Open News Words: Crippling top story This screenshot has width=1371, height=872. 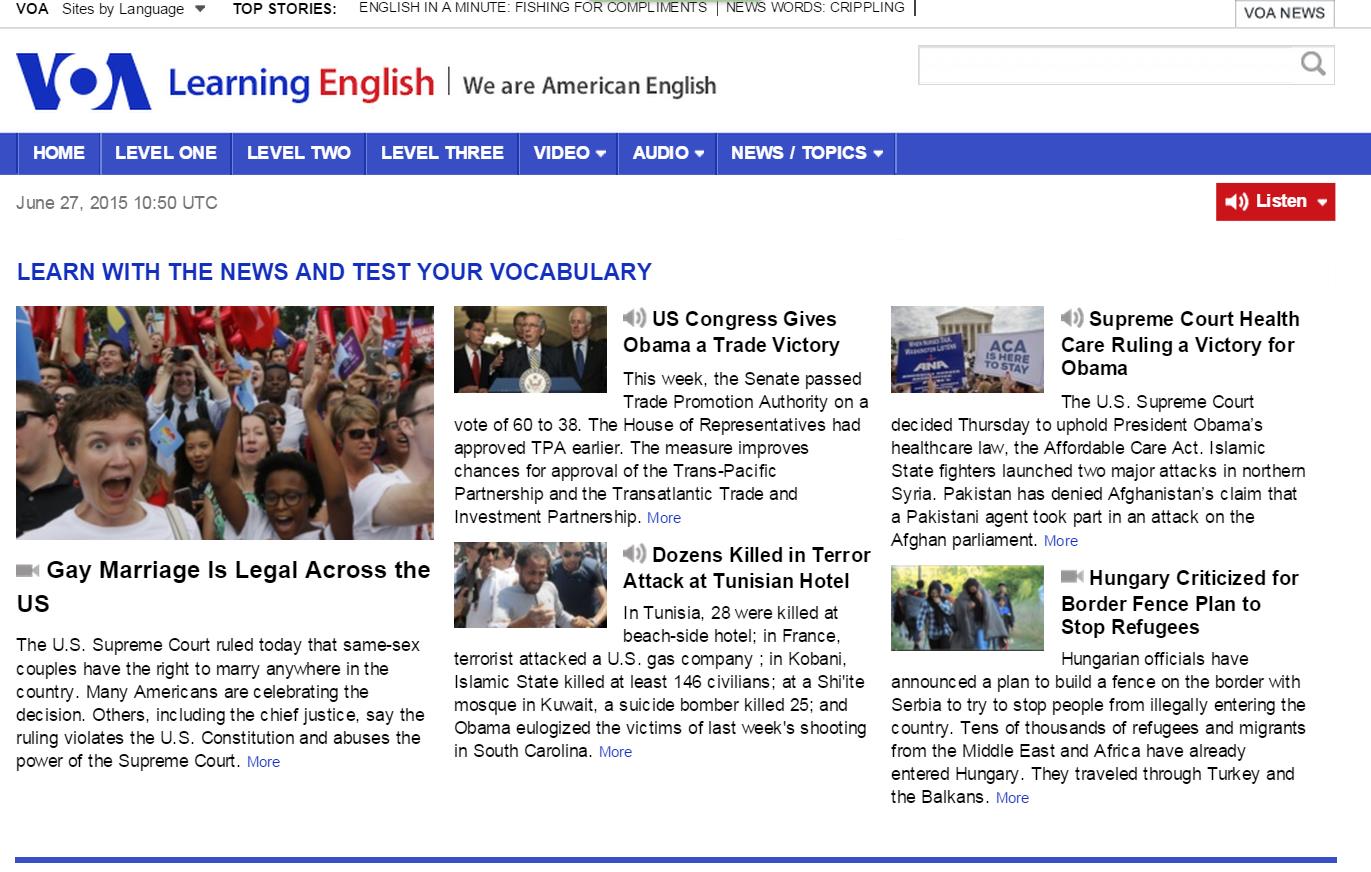point(815,8)
